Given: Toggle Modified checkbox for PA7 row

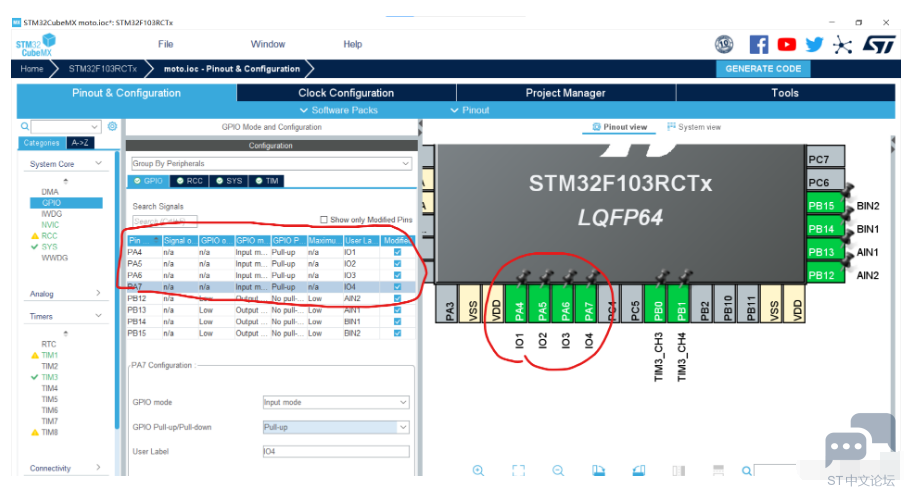Looking at the screenshot, I should click(x=397, y=287).
